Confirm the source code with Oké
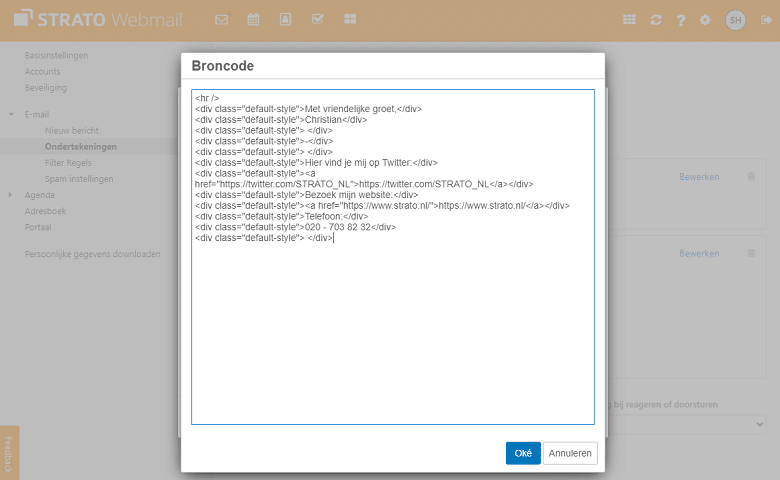 [523, 453]
